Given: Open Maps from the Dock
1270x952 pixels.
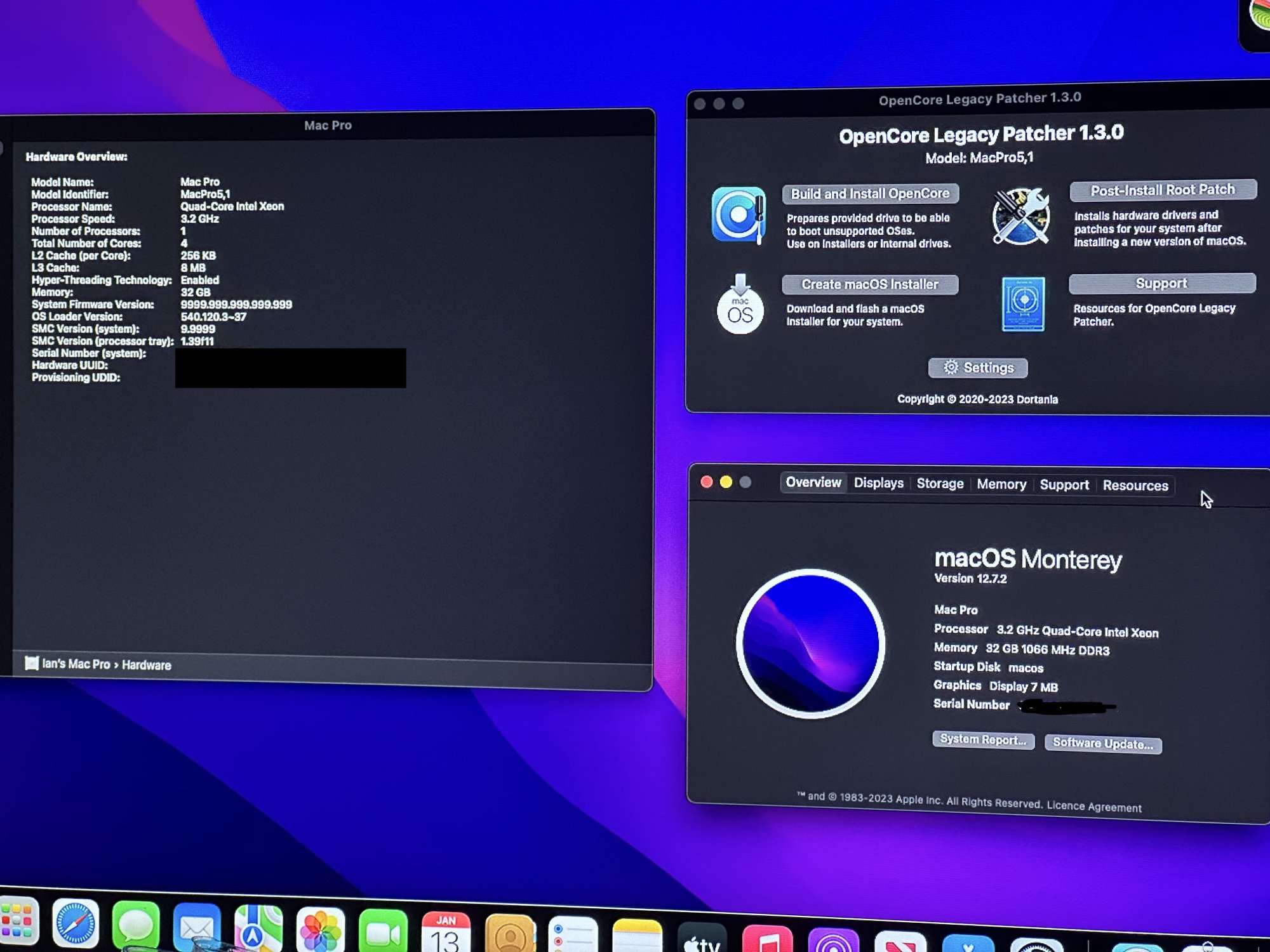Looking at the screenshot, I should tap(258, 928).
